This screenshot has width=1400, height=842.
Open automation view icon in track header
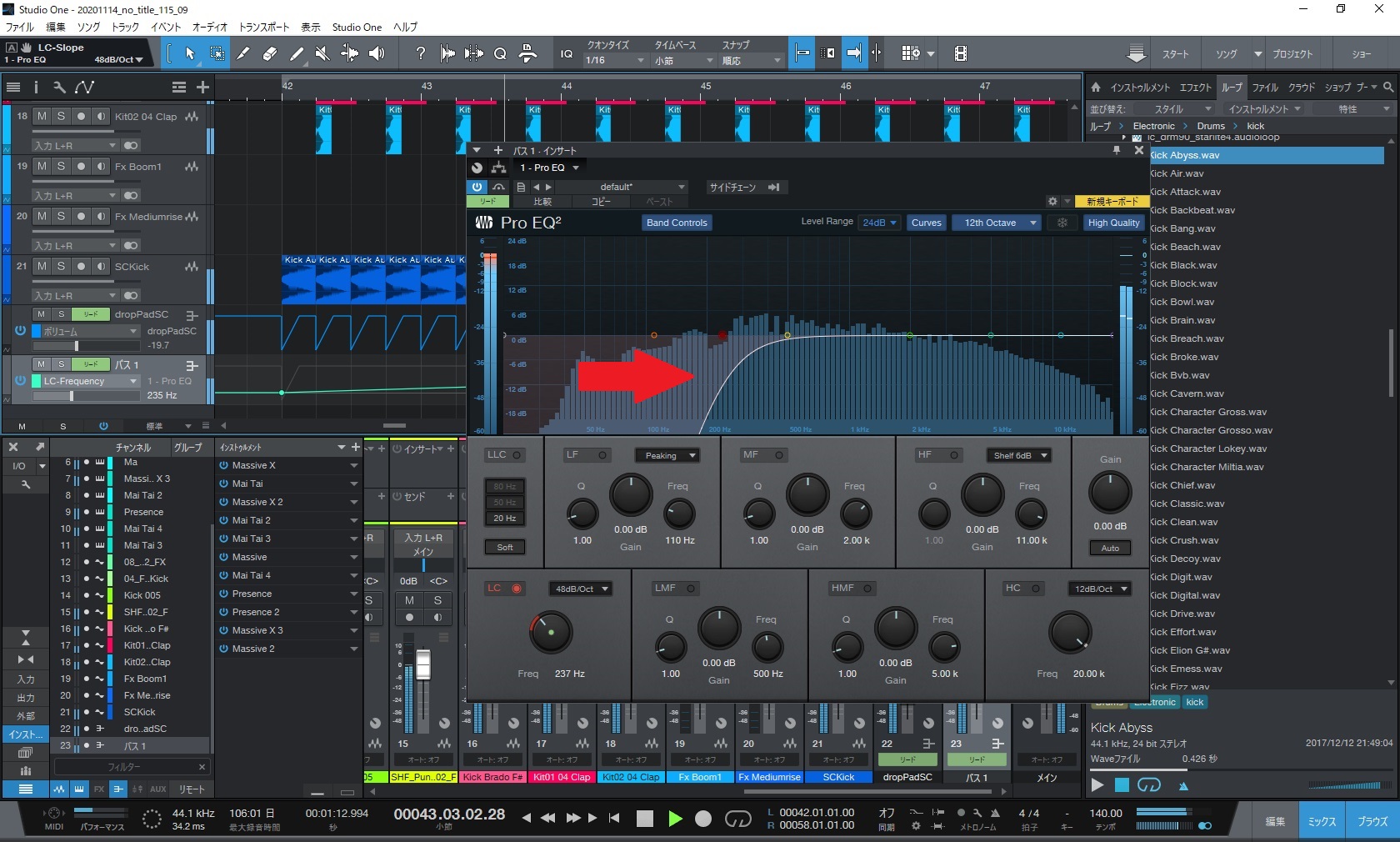[84, 87]
